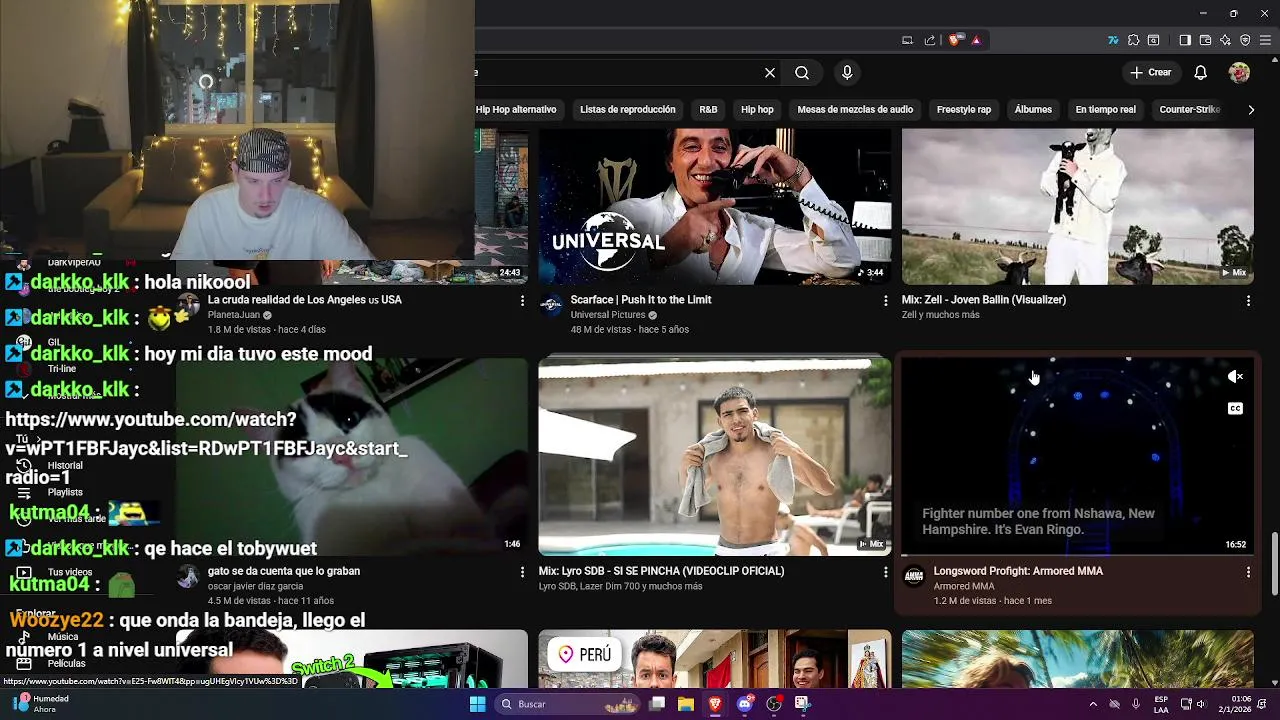Expand options for La cruda realidad video
The height and width of the screenshot is (720, 1280).
(522, 300)
